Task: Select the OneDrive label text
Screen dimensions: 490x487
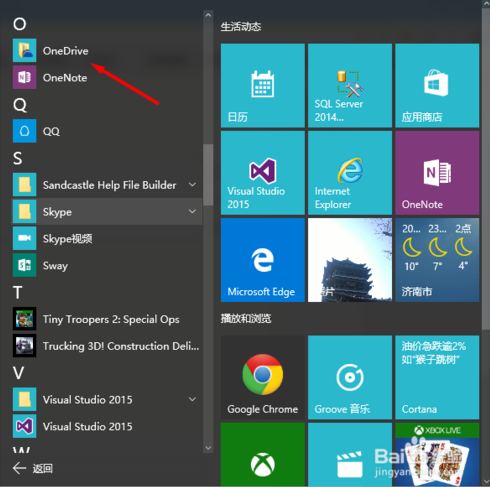Action: pos(65,51)
